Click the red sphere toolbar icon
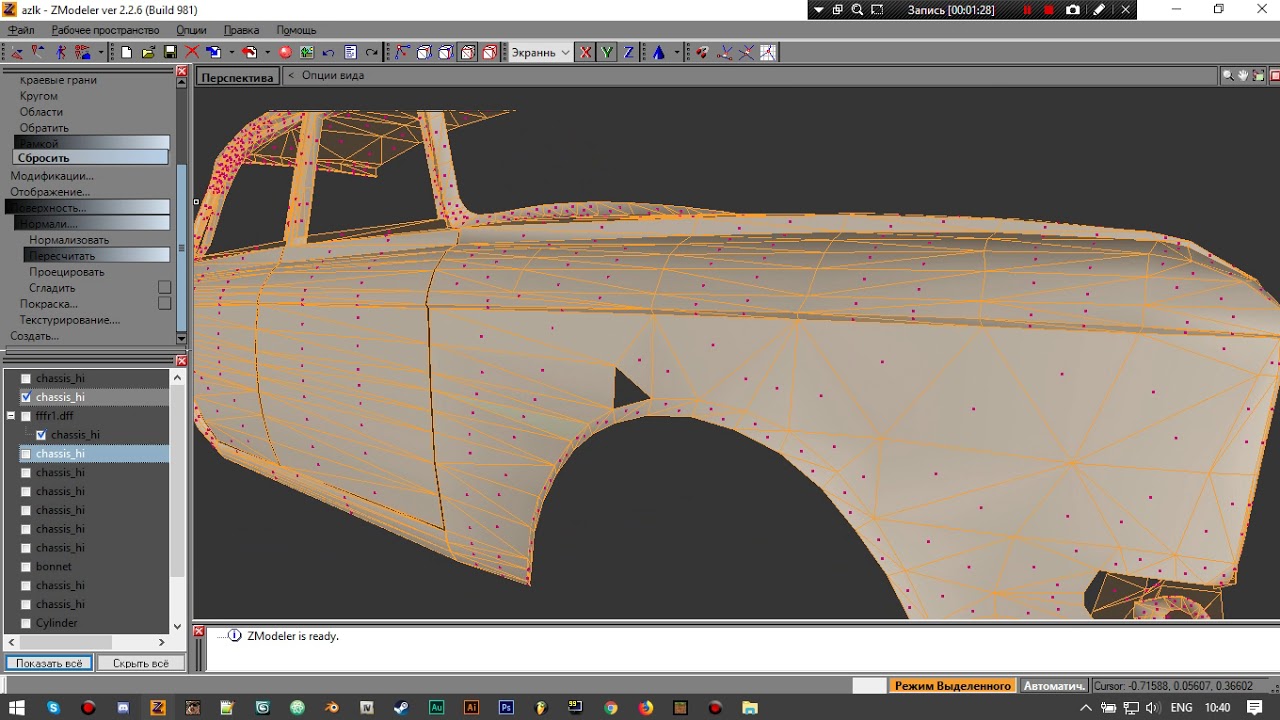The image size is (1280, 720). point(285,52)
